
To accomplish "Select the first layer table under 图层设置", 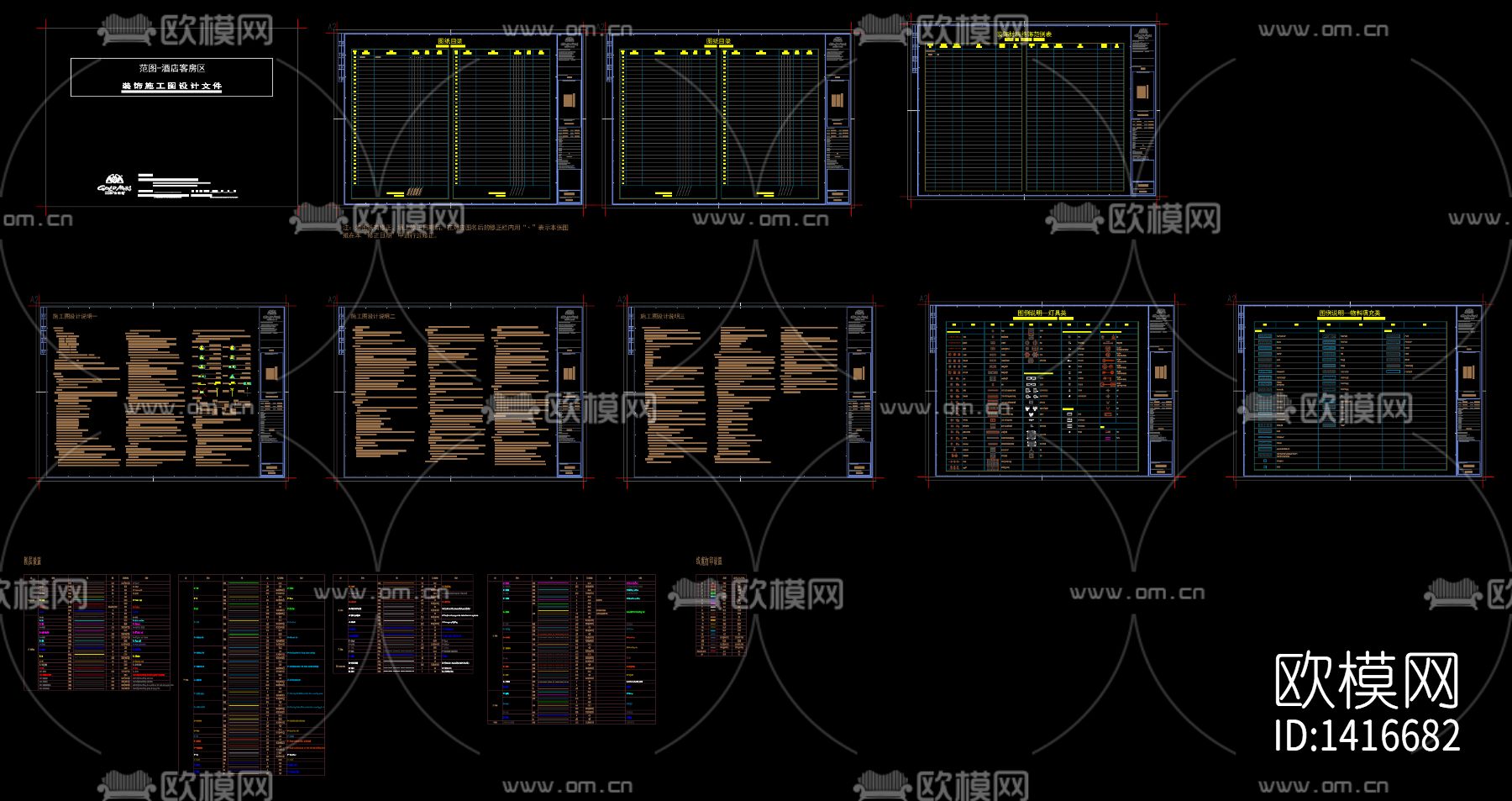I will coord(97,633).
